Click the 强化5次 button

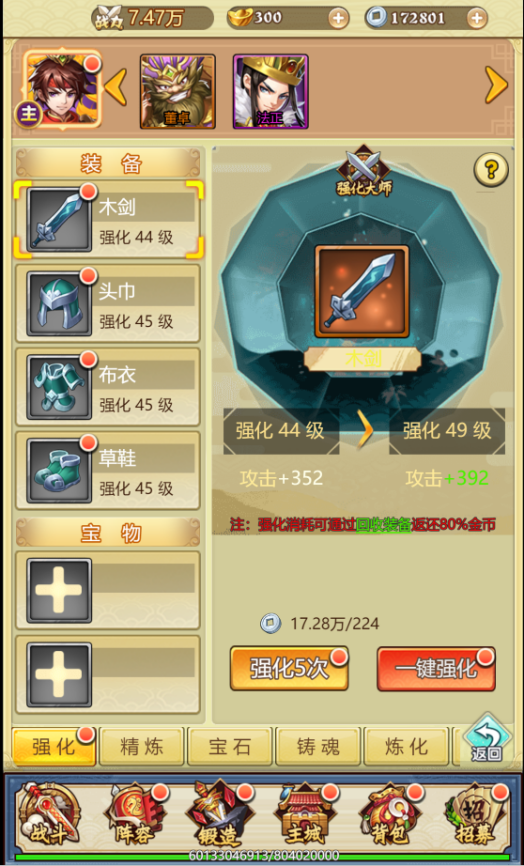(289, 669)
